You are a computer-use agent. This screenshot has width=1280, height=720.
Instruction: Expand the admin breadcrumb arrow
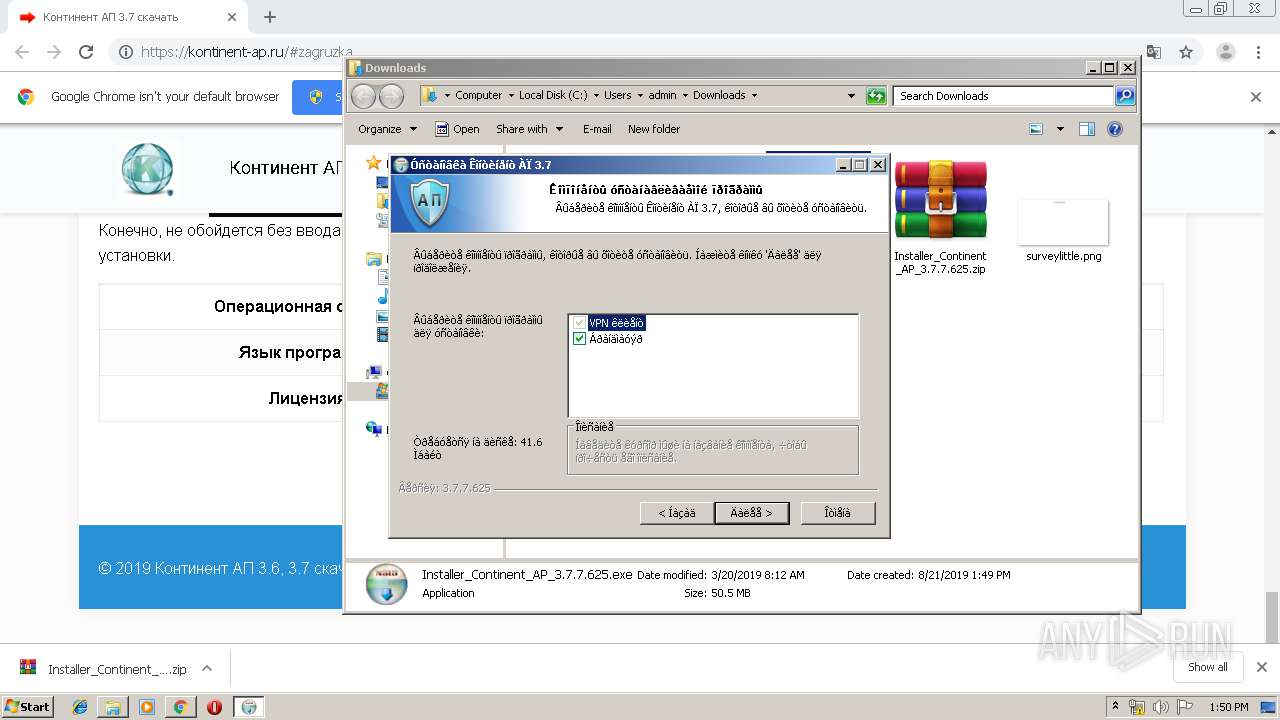[685, 96]
